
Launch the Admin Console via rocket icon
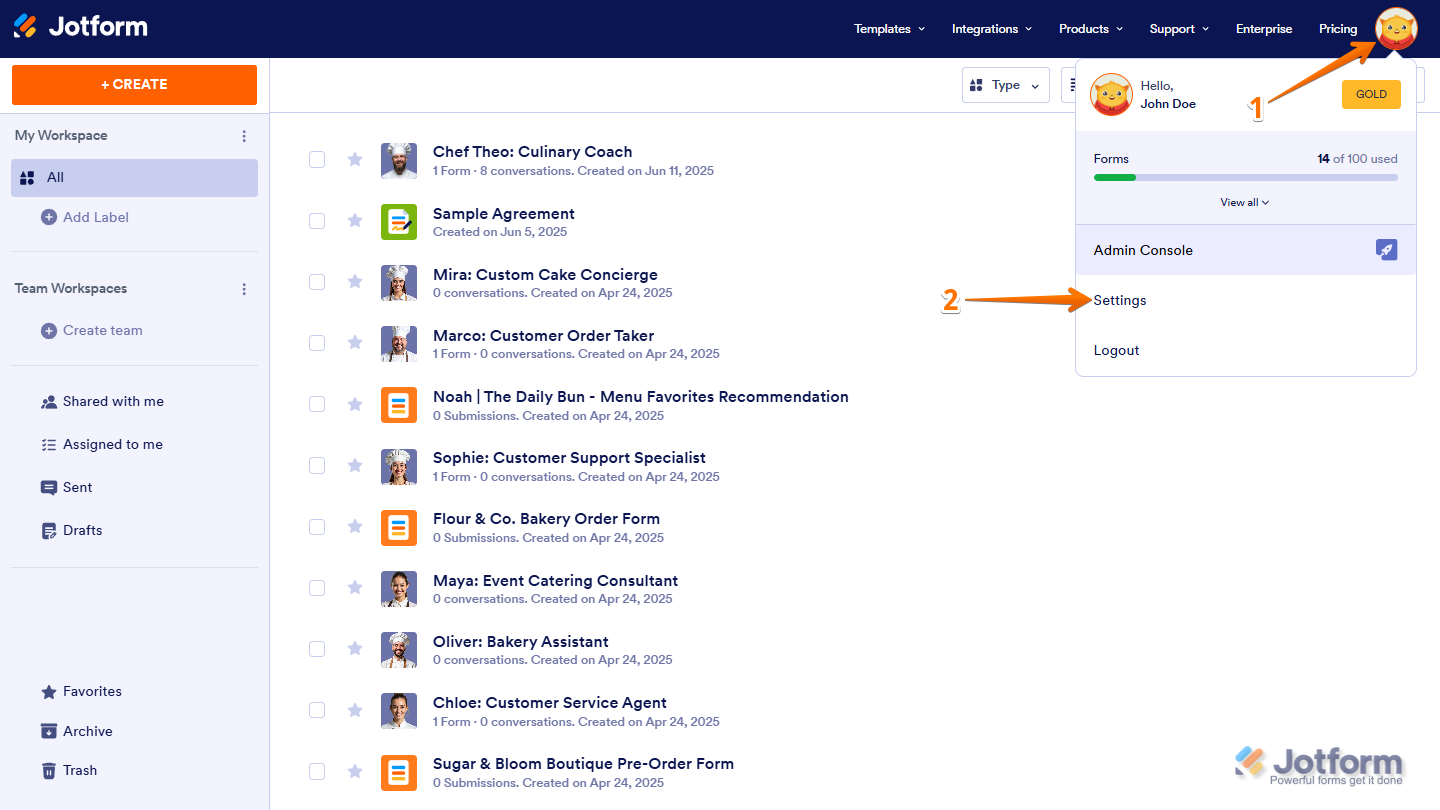tap(1386, 249)
